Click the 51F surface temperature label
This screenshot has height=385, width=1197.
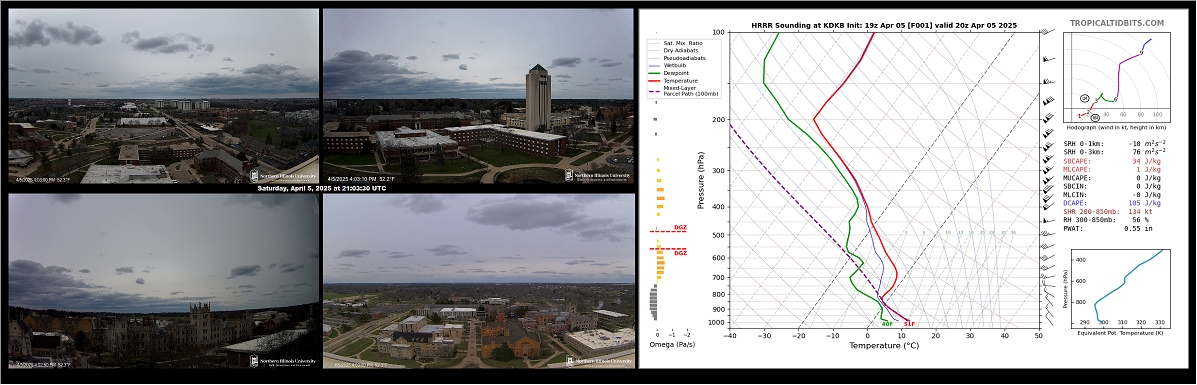909,325
